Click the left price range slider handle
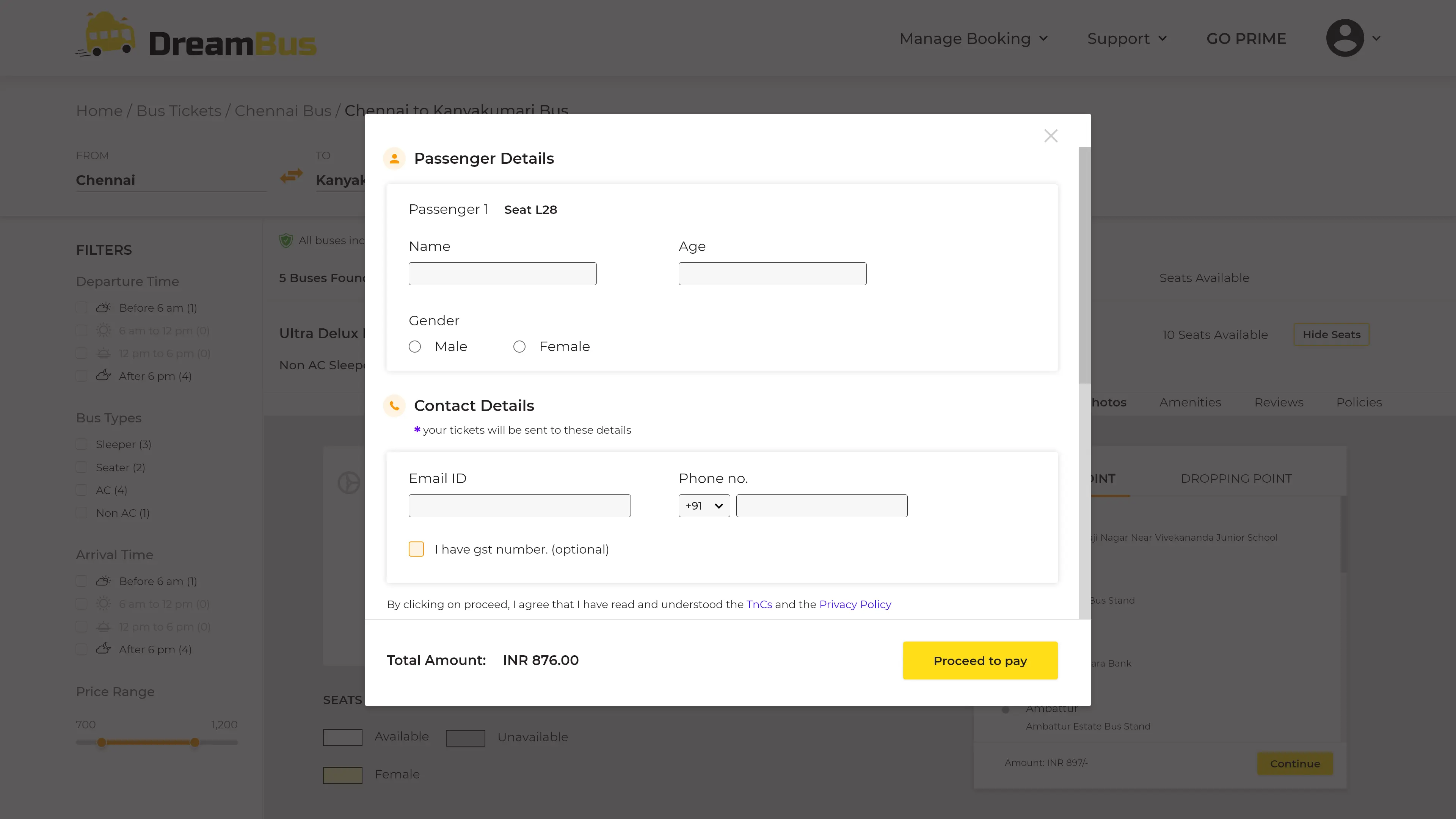 [102, 742]
